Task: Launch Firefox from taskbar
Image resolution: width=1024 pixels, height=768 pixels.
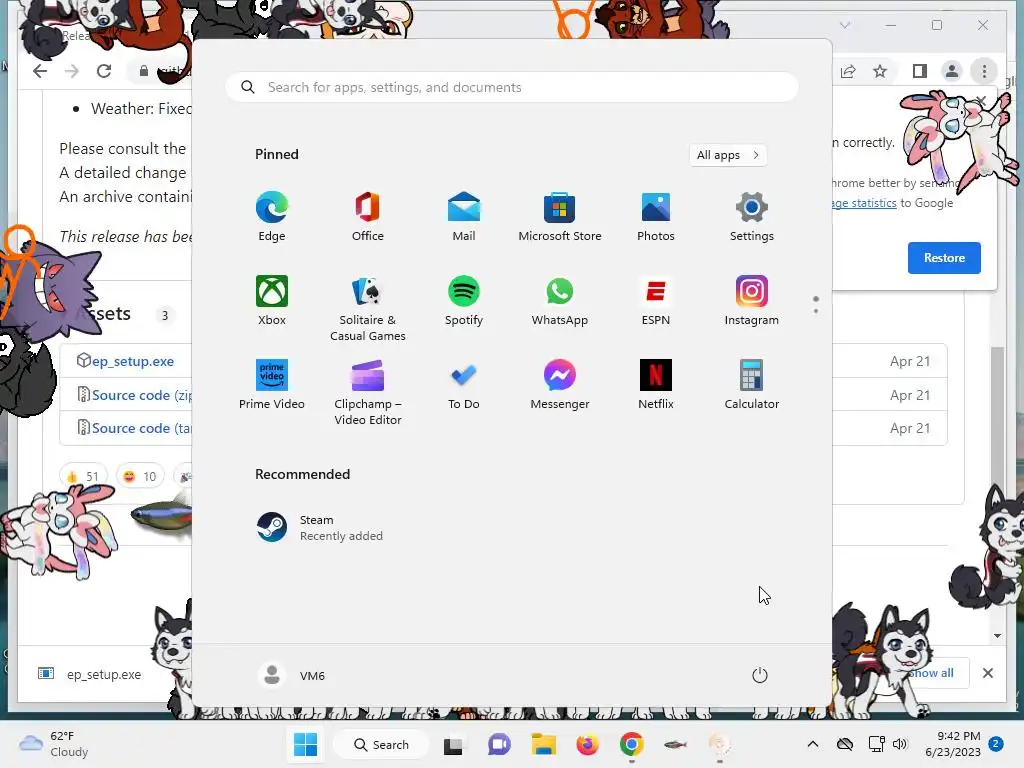Action: tap(587, 745)
